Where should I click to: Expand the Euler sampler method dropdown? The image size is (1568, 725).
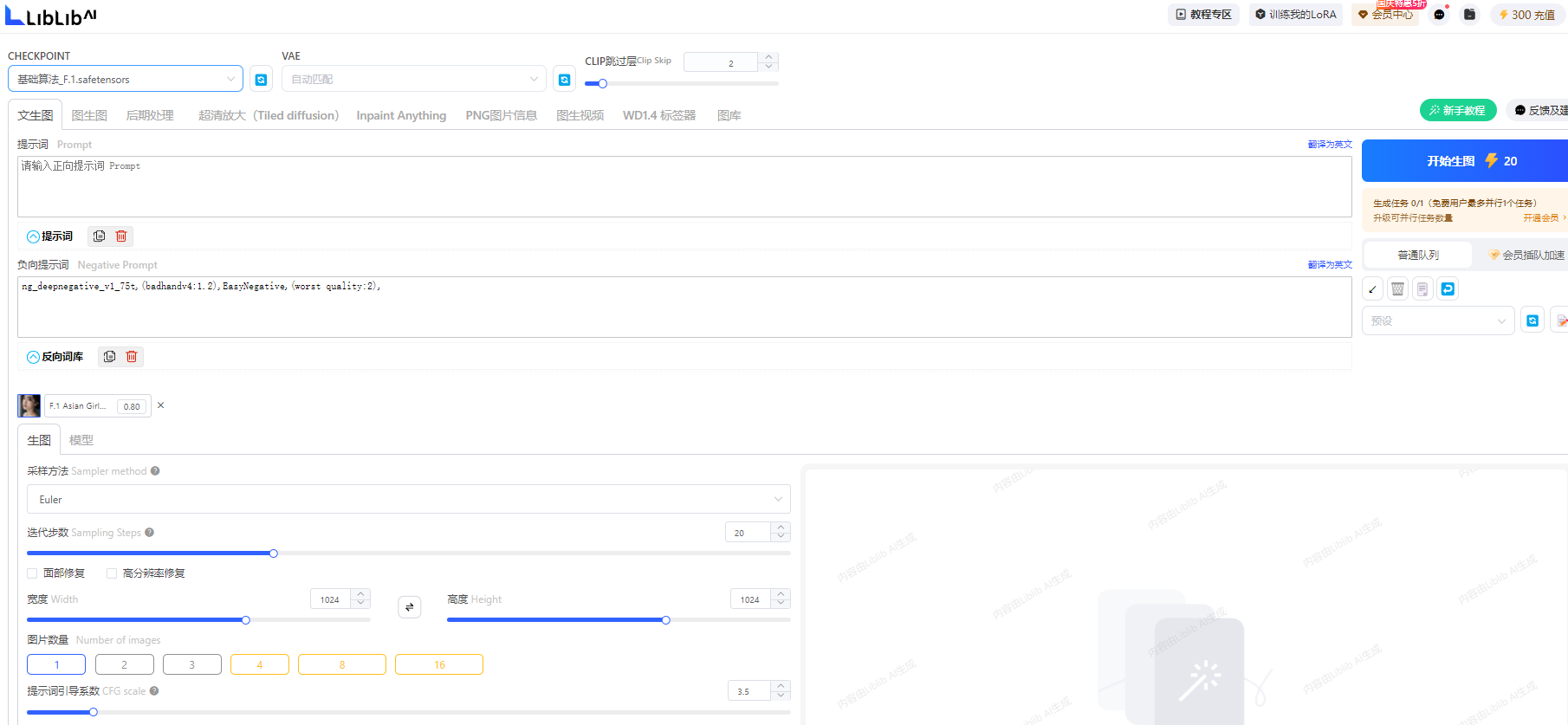coord(409,499)
